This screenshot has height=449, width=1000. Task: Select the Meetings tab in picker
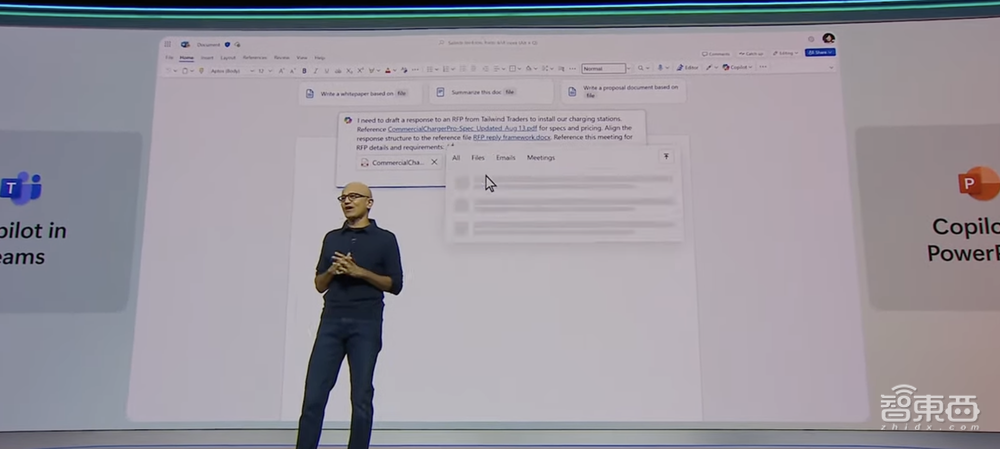[x=540, y=158]
